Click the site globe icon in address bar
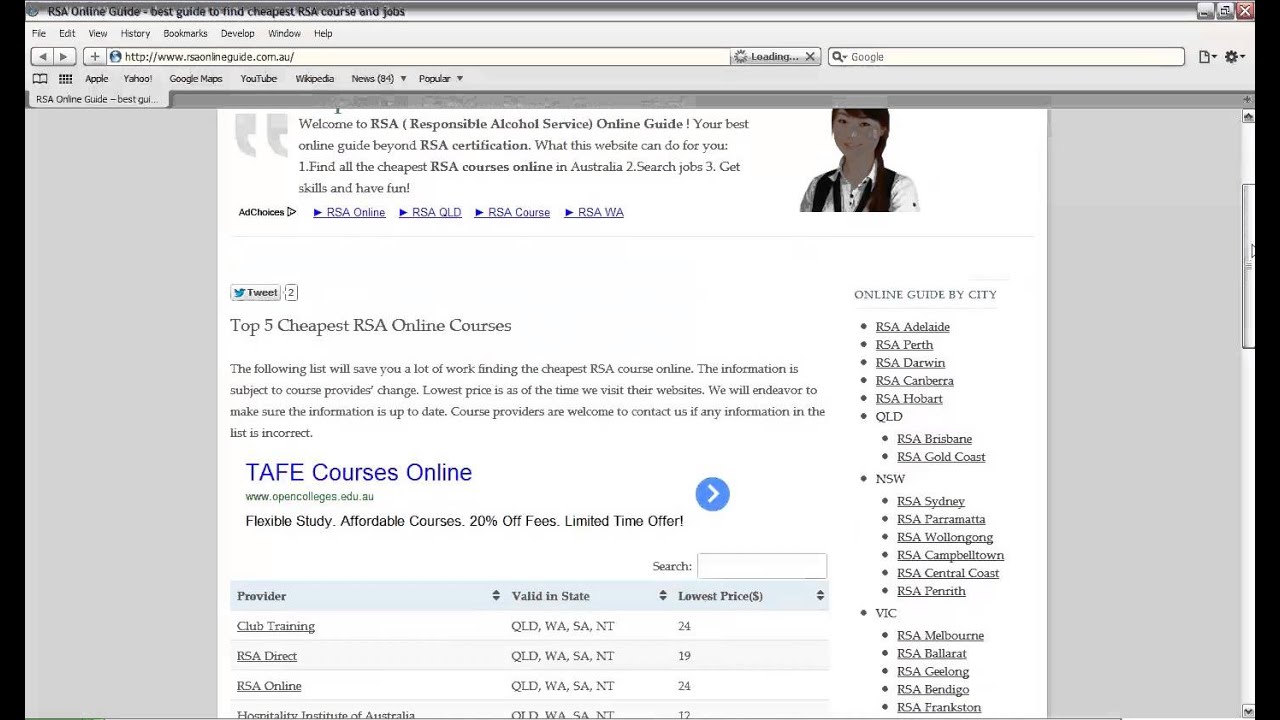The width and height of the screenshot is (1280, 720). (x=115, y=57)
